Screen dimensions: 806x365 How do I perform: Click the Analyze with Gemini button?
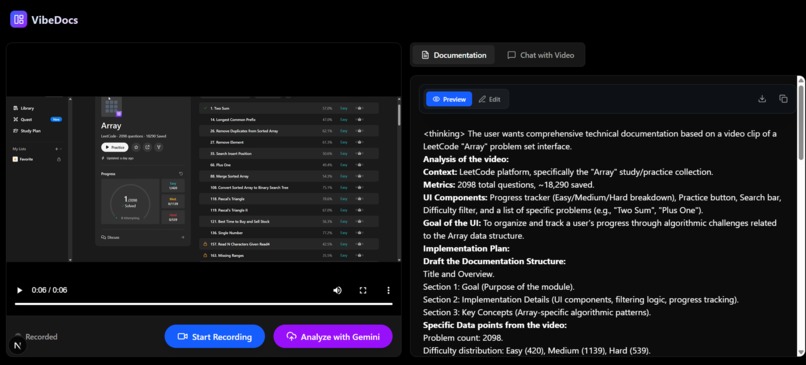333,337
